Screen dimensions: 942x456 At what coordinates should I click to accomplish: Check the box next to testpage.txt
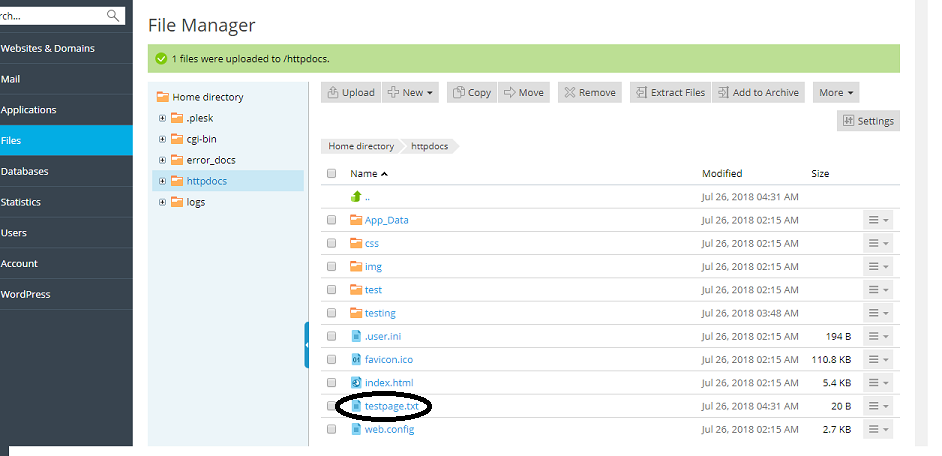pyautogui.click(x=331, y=406)
